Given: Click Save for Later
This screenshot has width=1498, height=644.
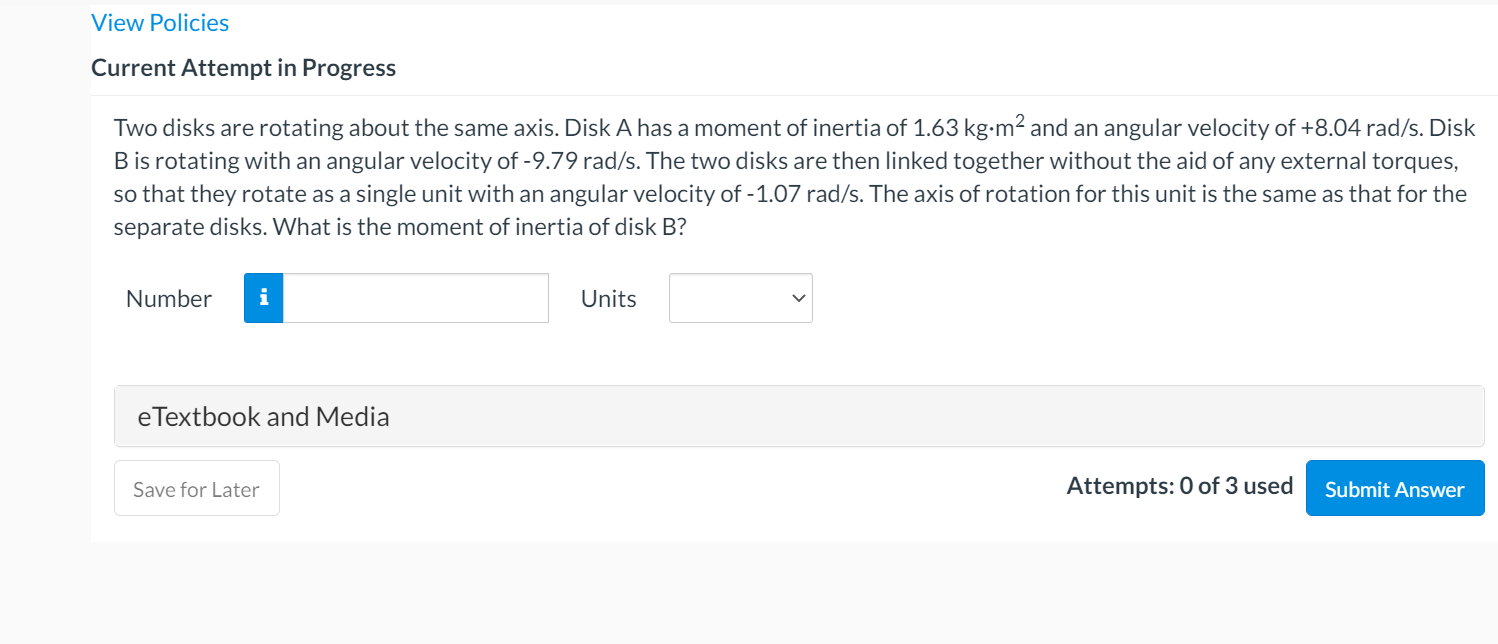Looking at the screenshot, I should click(196, 487).
